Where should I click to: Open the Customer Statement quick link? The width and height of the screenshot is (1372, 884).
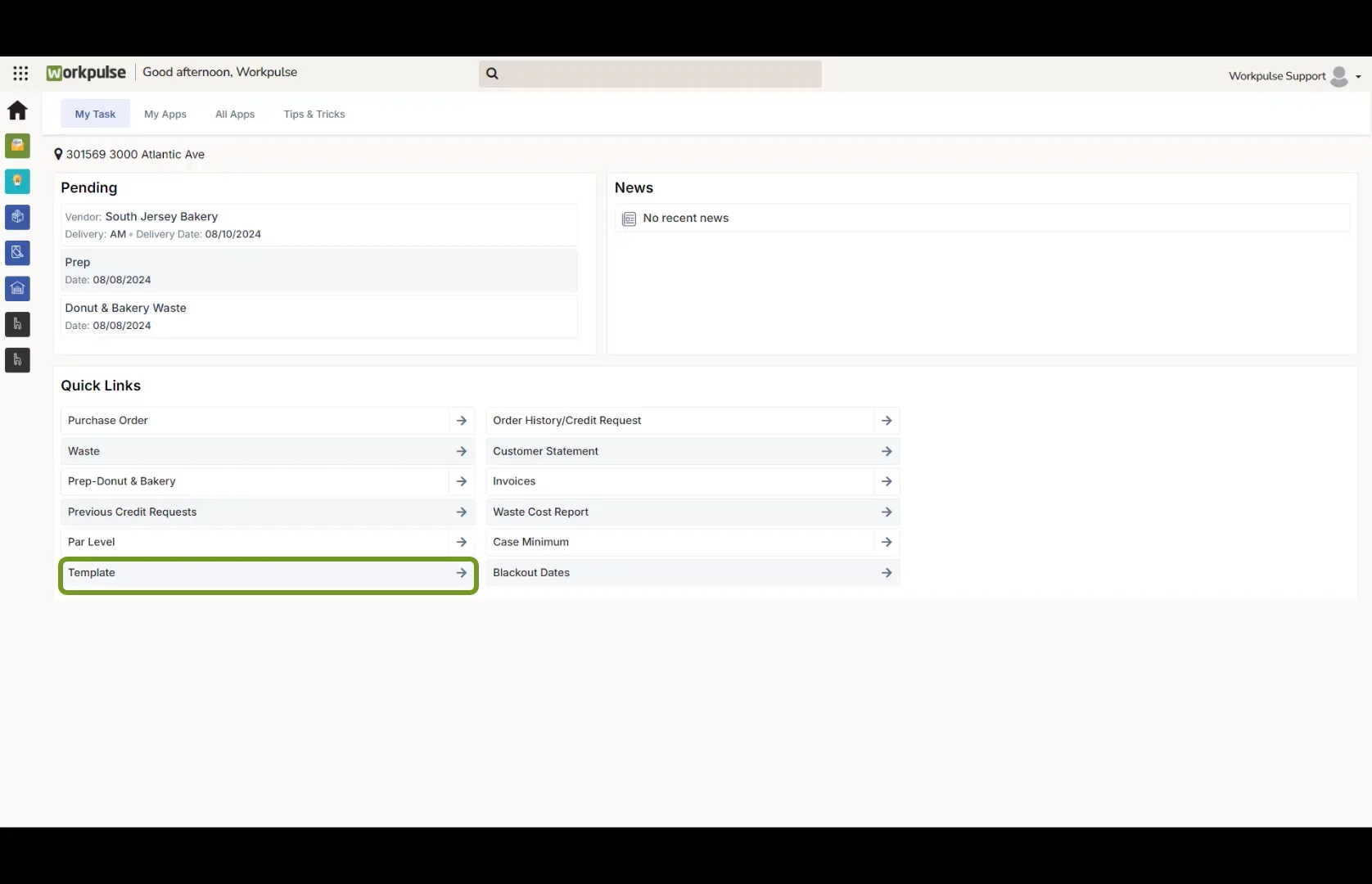click(x=693, y=451)
